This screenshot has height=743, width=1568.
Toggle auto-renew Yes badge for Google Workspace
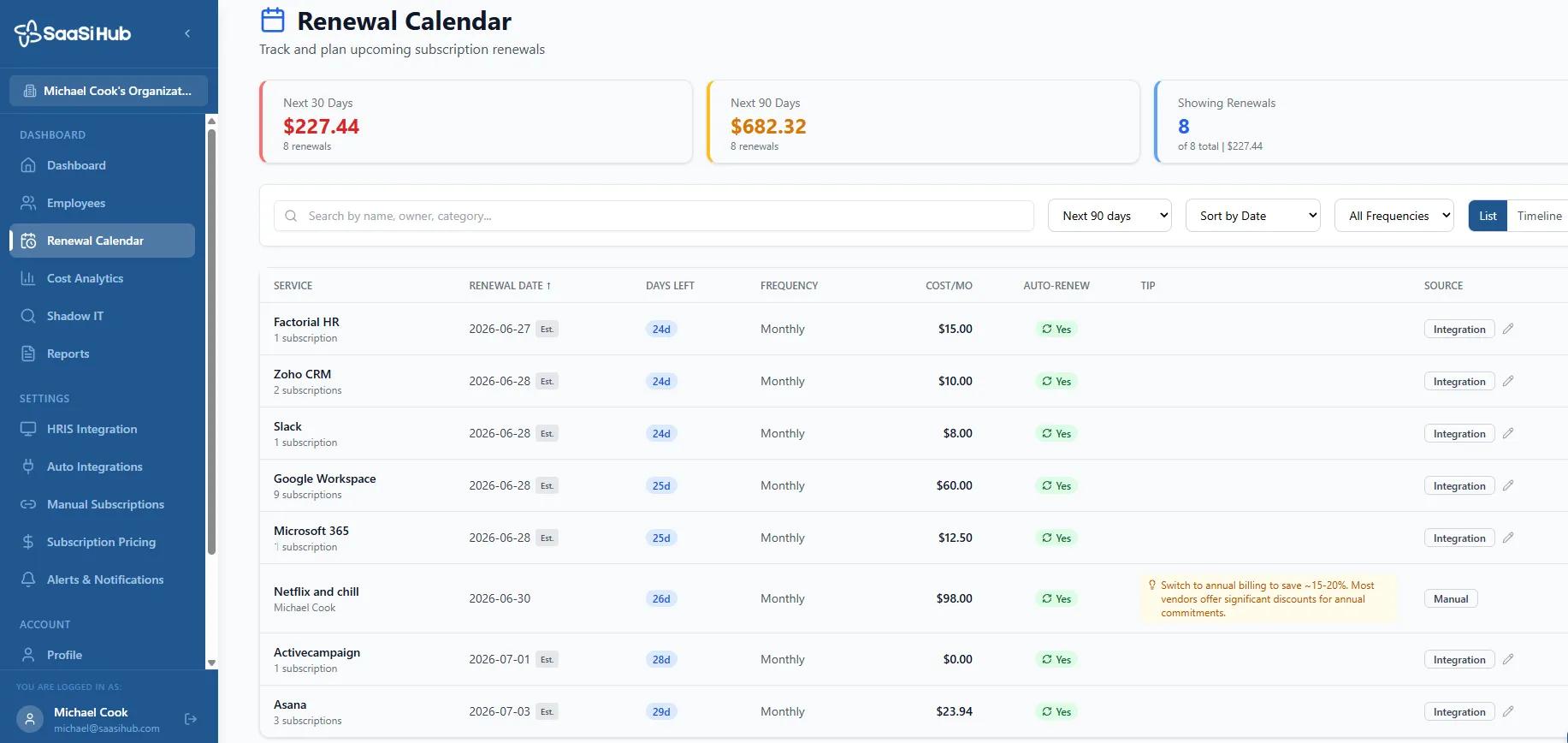(1056, 485)
